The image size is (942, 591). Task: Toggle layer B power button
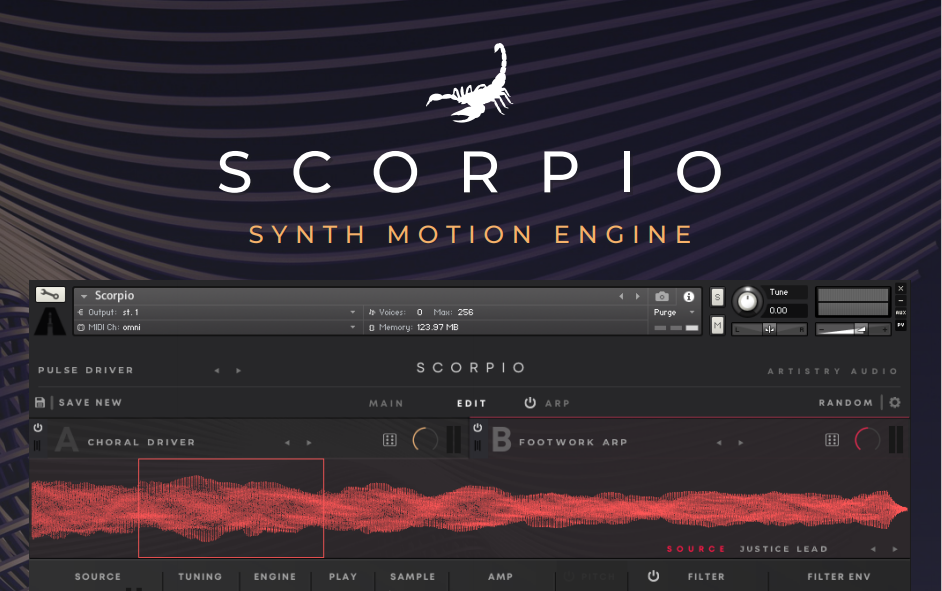[478, 428]
